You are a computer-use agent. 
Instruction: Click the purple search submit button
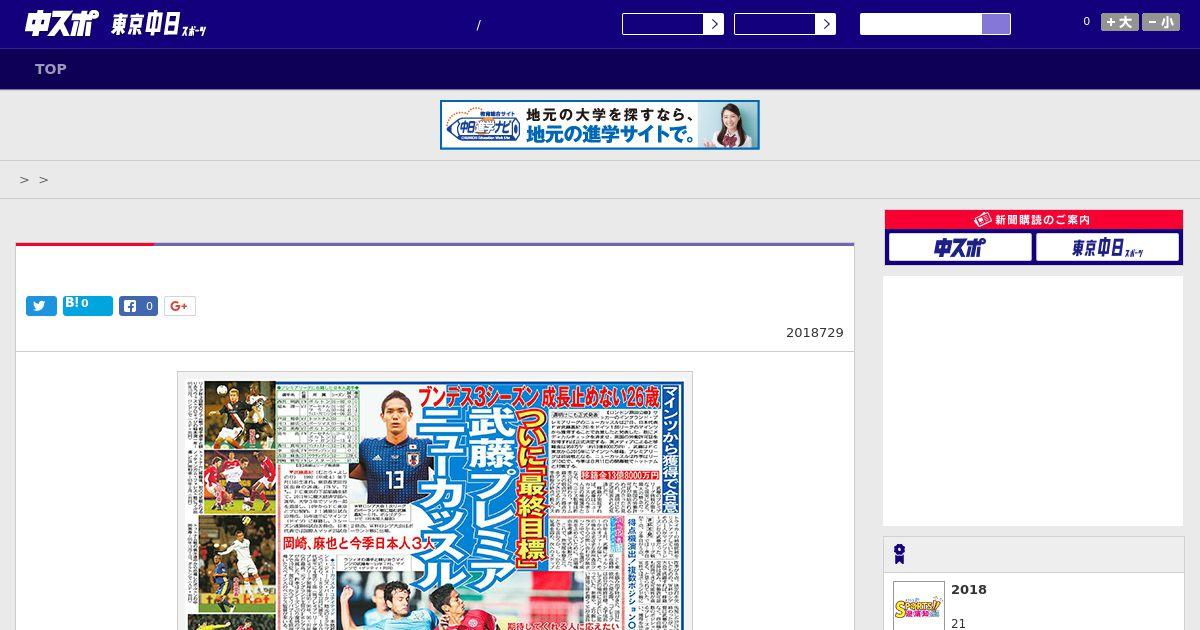click(996, 24)
